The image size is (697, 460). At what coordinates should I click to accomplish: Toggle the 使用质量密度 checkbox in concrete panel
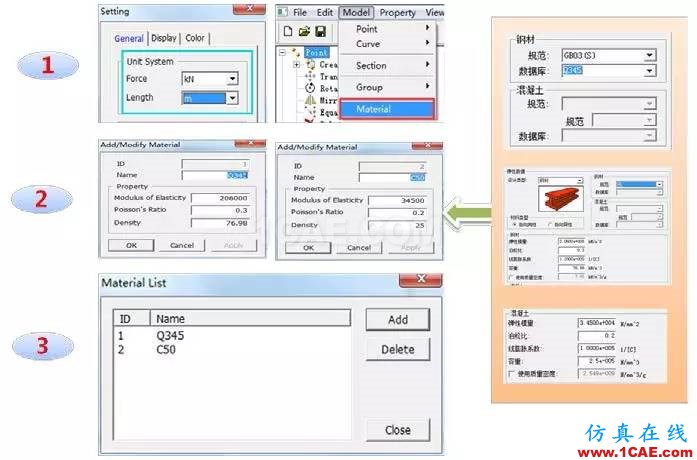pyautogui.click(x=512, y=374)
